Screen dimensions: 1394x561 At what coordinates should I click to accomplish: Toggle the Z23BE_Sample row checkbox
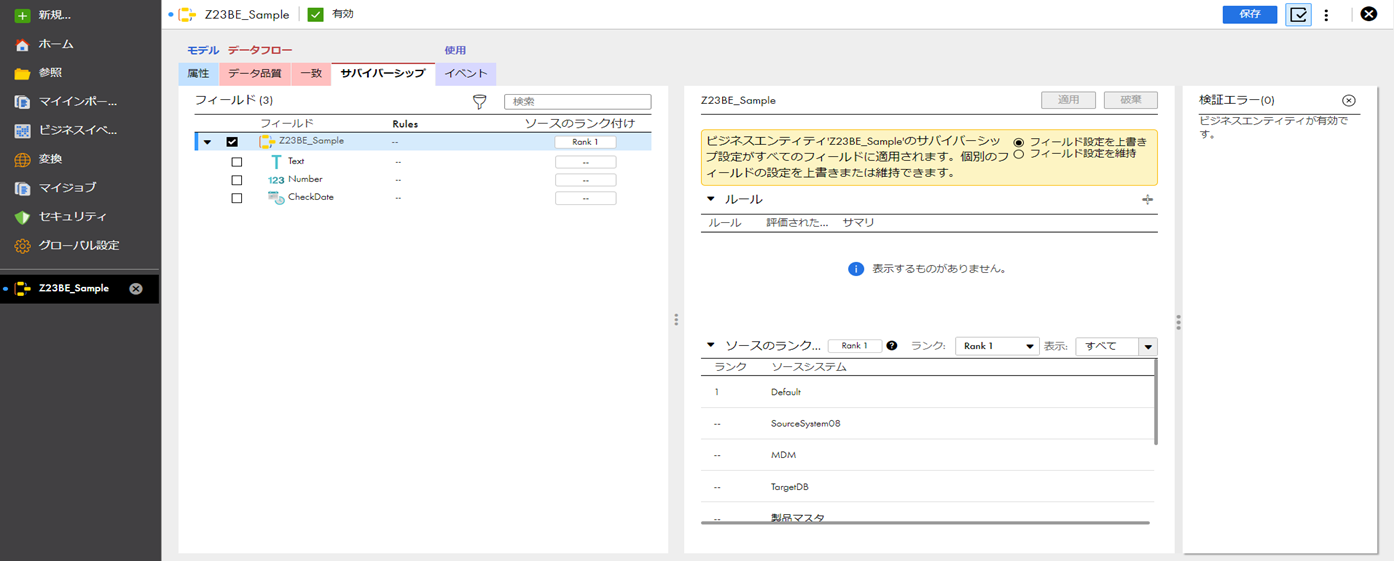click(232, 142)
